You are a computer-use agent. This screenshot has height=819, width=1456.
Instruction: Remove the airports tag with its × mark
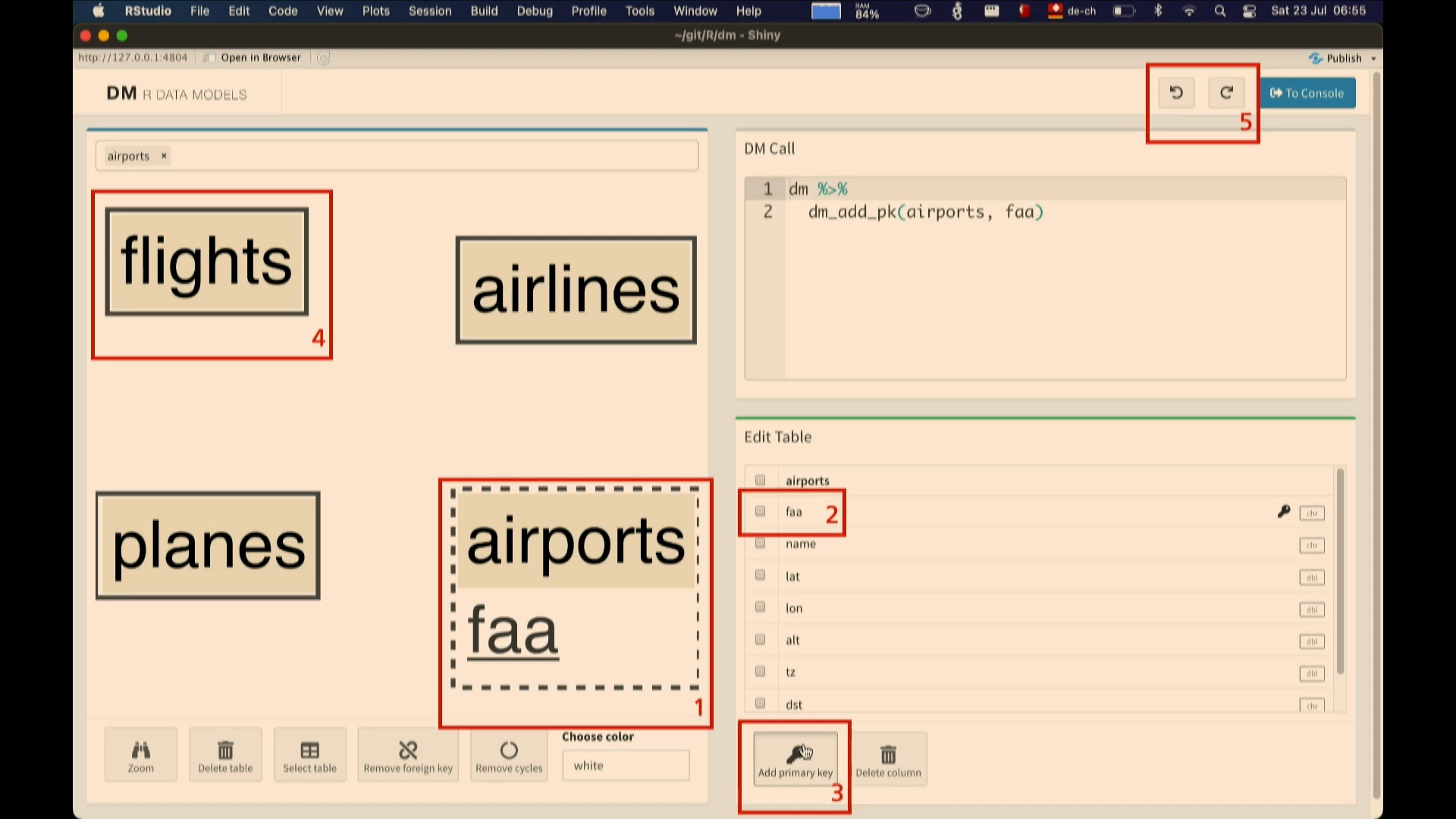(164, 155)
